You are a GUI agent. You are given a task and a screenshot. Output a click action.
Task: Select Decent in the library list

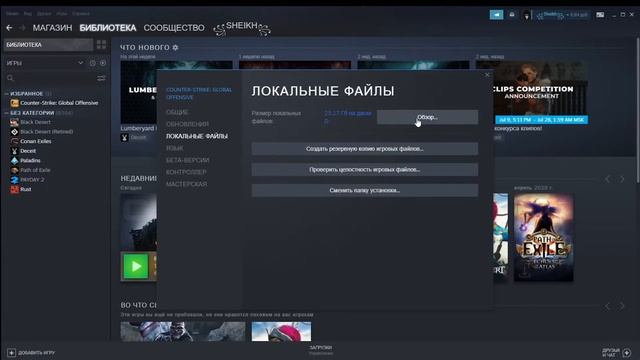coord(28,151)
